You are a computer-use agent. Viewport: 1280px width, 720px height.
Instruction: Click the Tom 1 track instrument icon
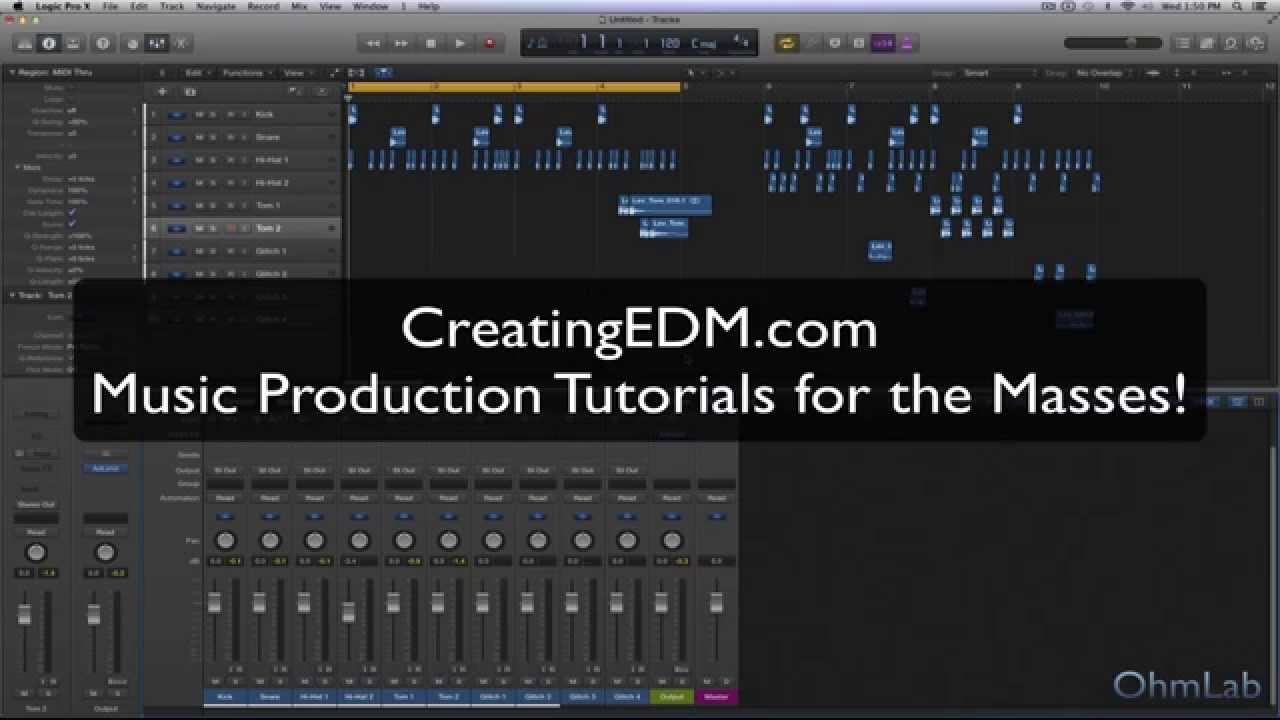(176, 205)
